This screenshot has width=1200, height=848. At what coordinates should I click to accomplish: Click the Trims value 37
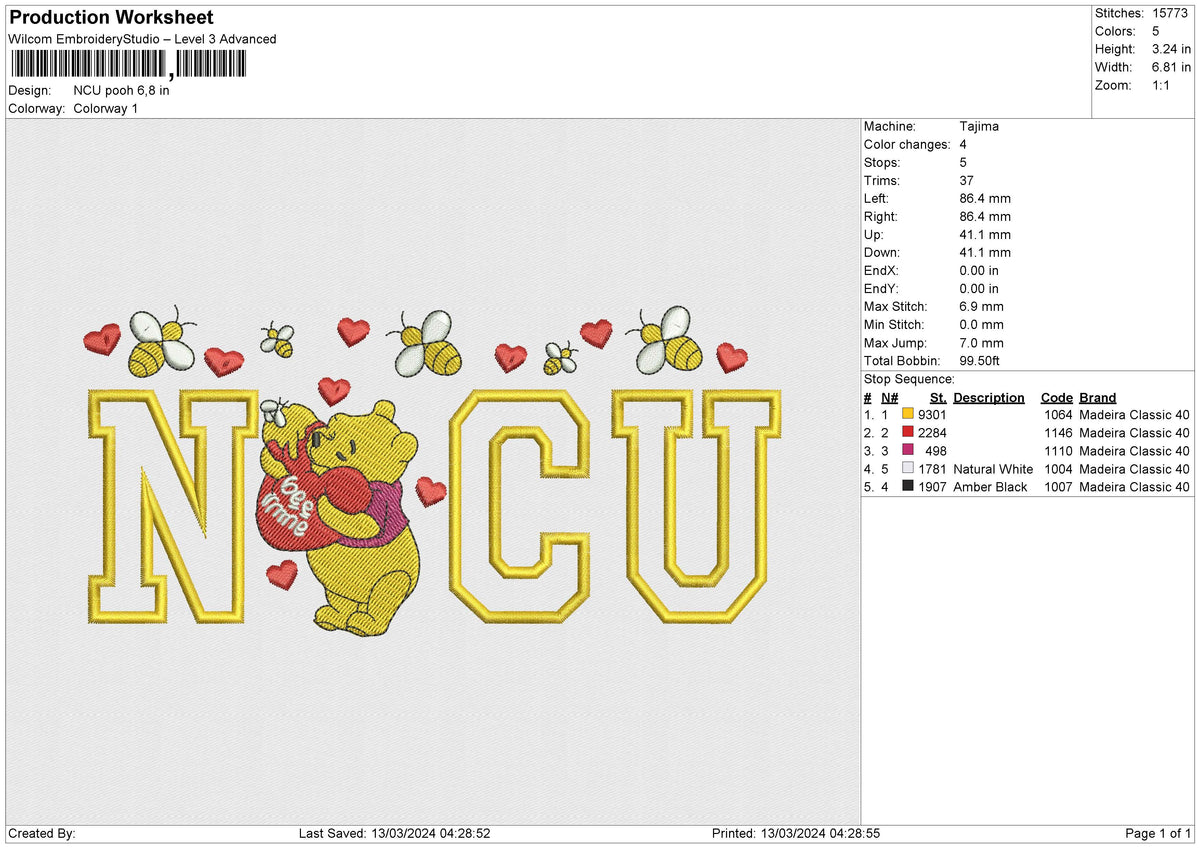point(967,180)
